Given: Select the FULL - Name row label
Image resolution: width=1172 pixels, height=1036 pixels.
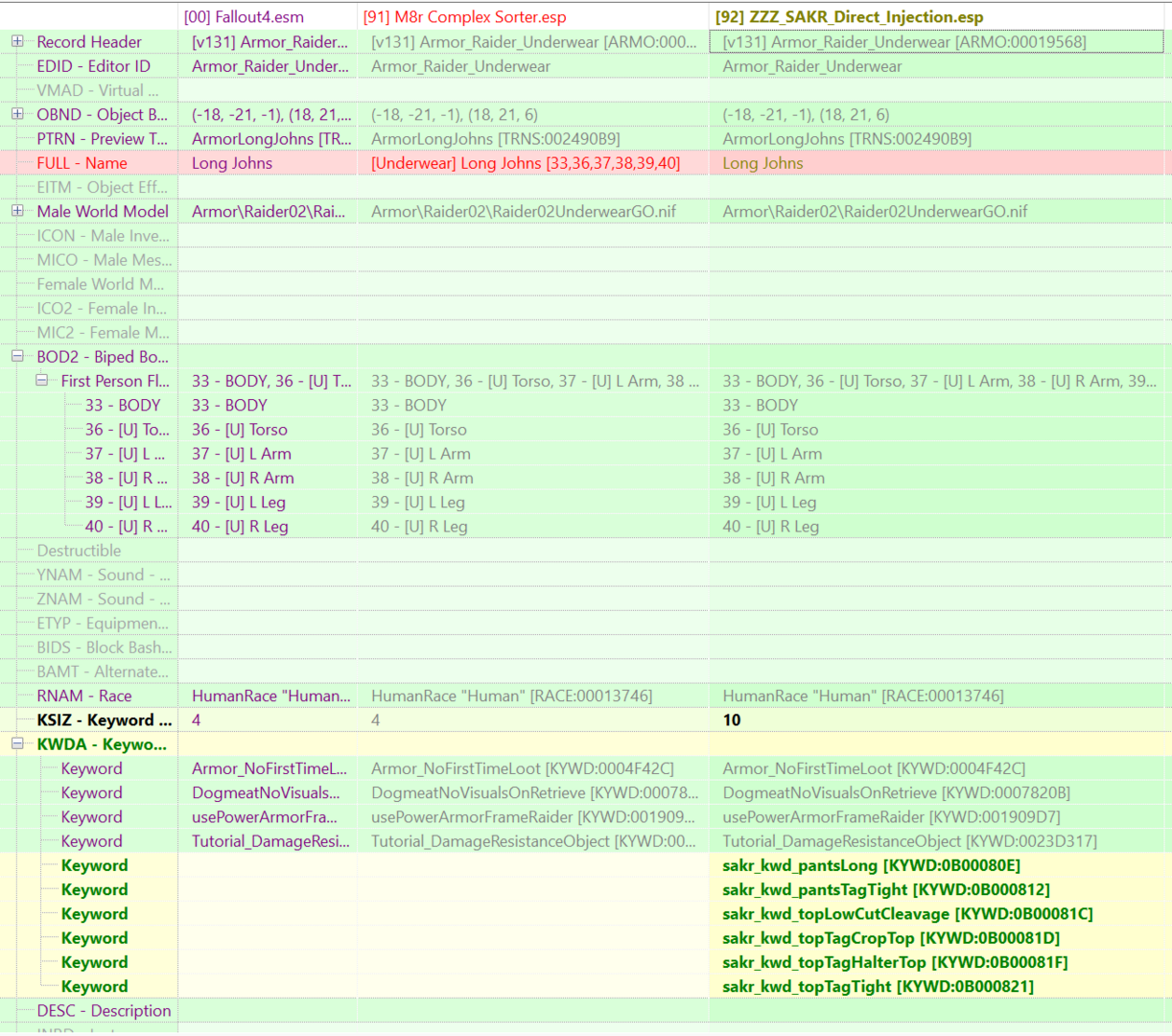Looking at the screenshot, I should [82, 163].
